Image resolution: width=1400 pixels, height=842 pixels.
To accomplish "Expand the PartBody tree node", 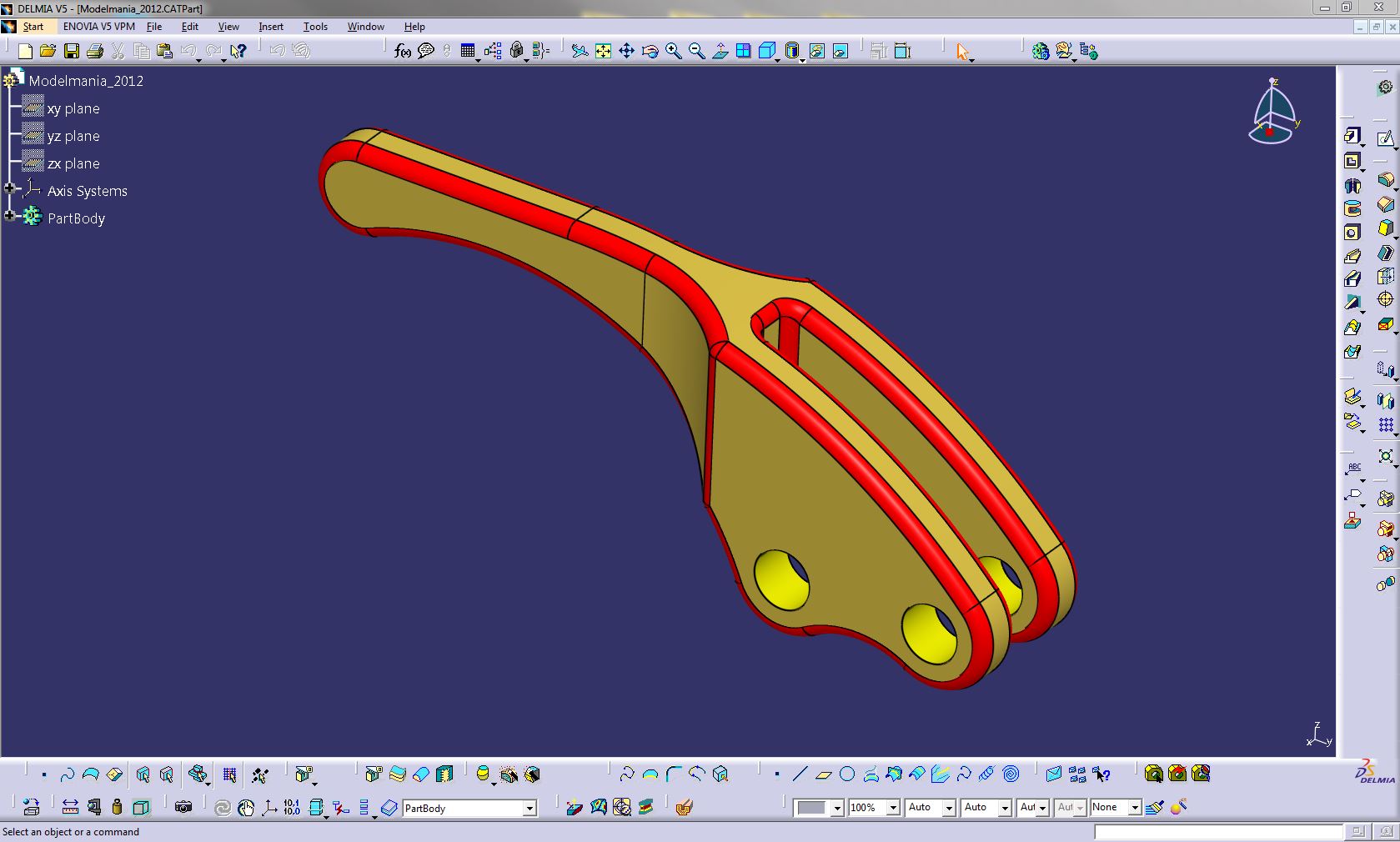I will (x=10, y=216).
